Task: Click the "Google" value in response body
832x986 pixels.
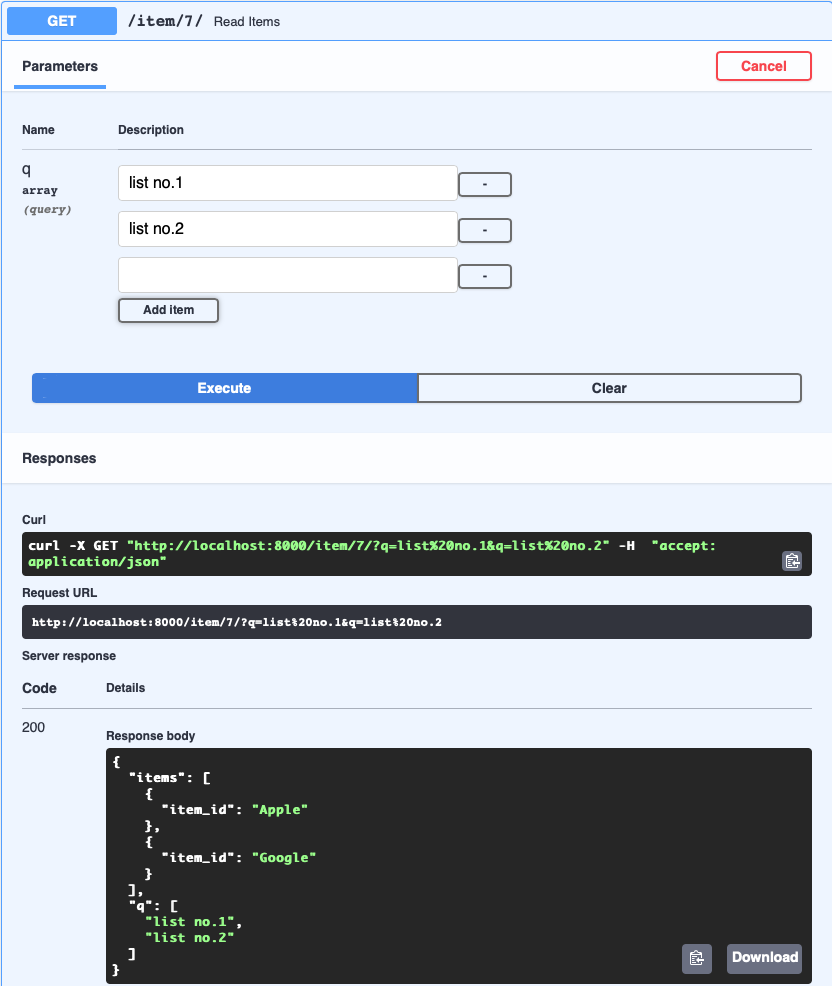Action: 284,858
